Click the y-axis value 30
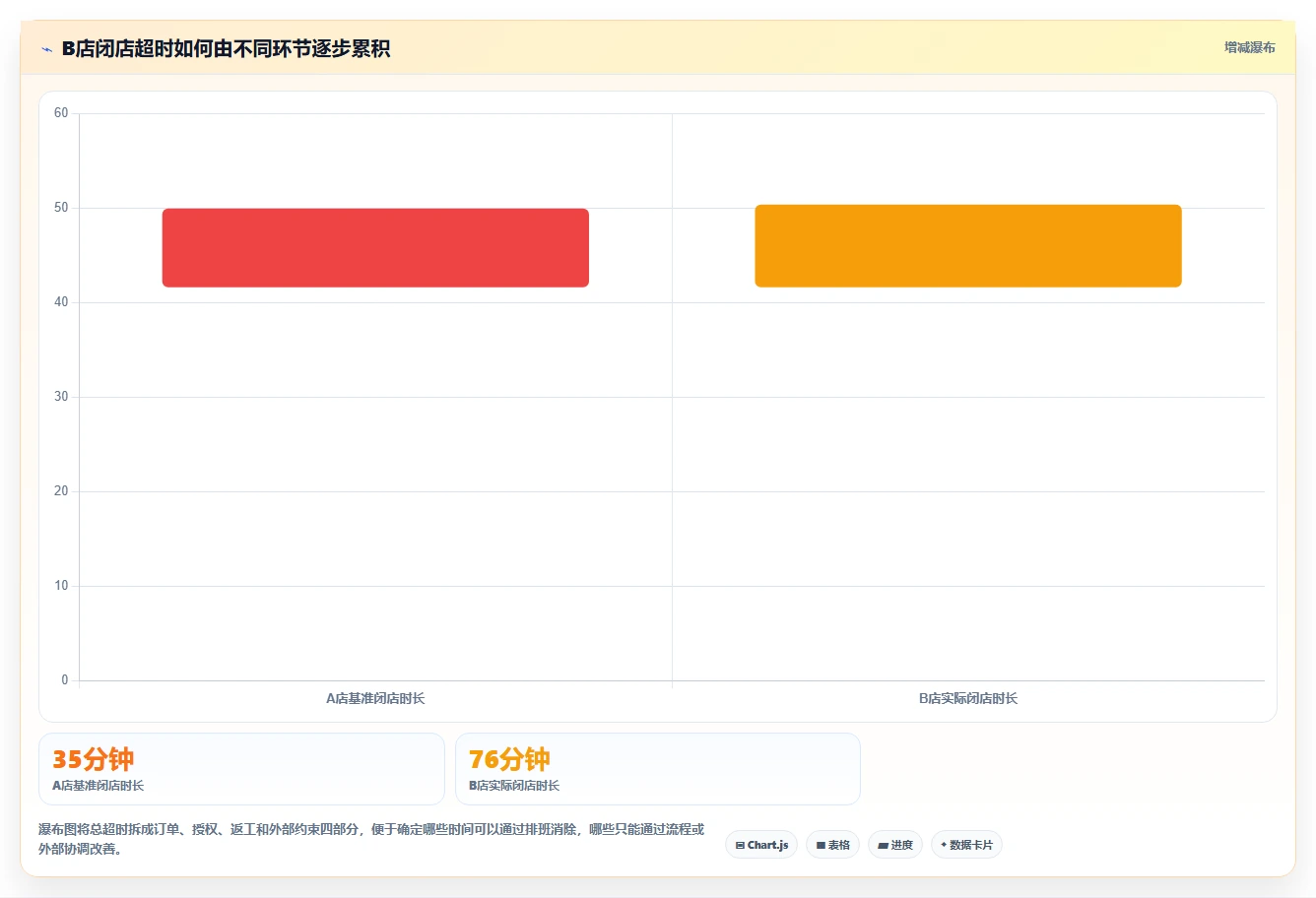 coord(61,397)
